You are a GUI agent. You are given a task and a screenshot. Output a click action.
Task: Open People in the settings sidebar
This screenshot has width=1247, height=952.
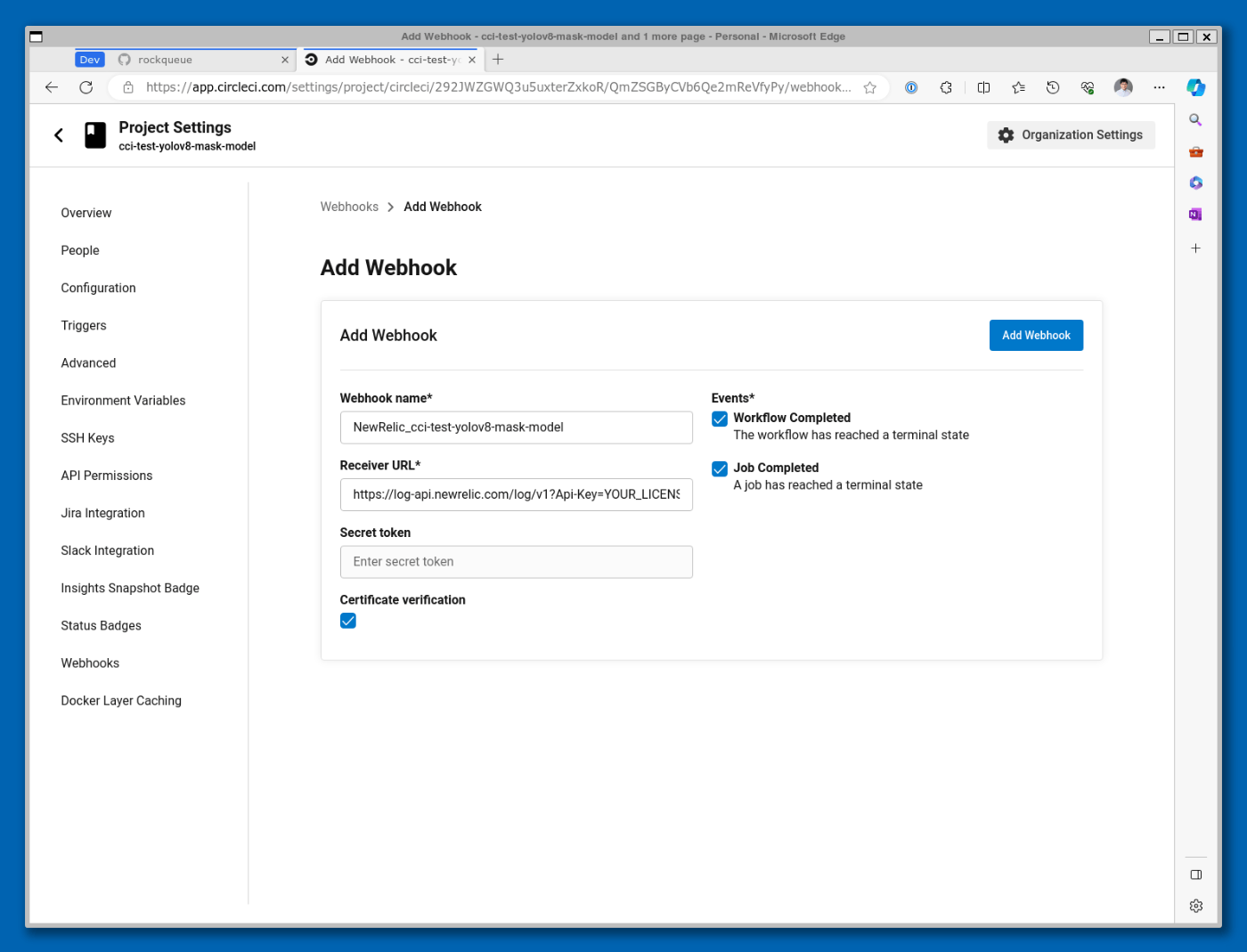coord(80,250)
